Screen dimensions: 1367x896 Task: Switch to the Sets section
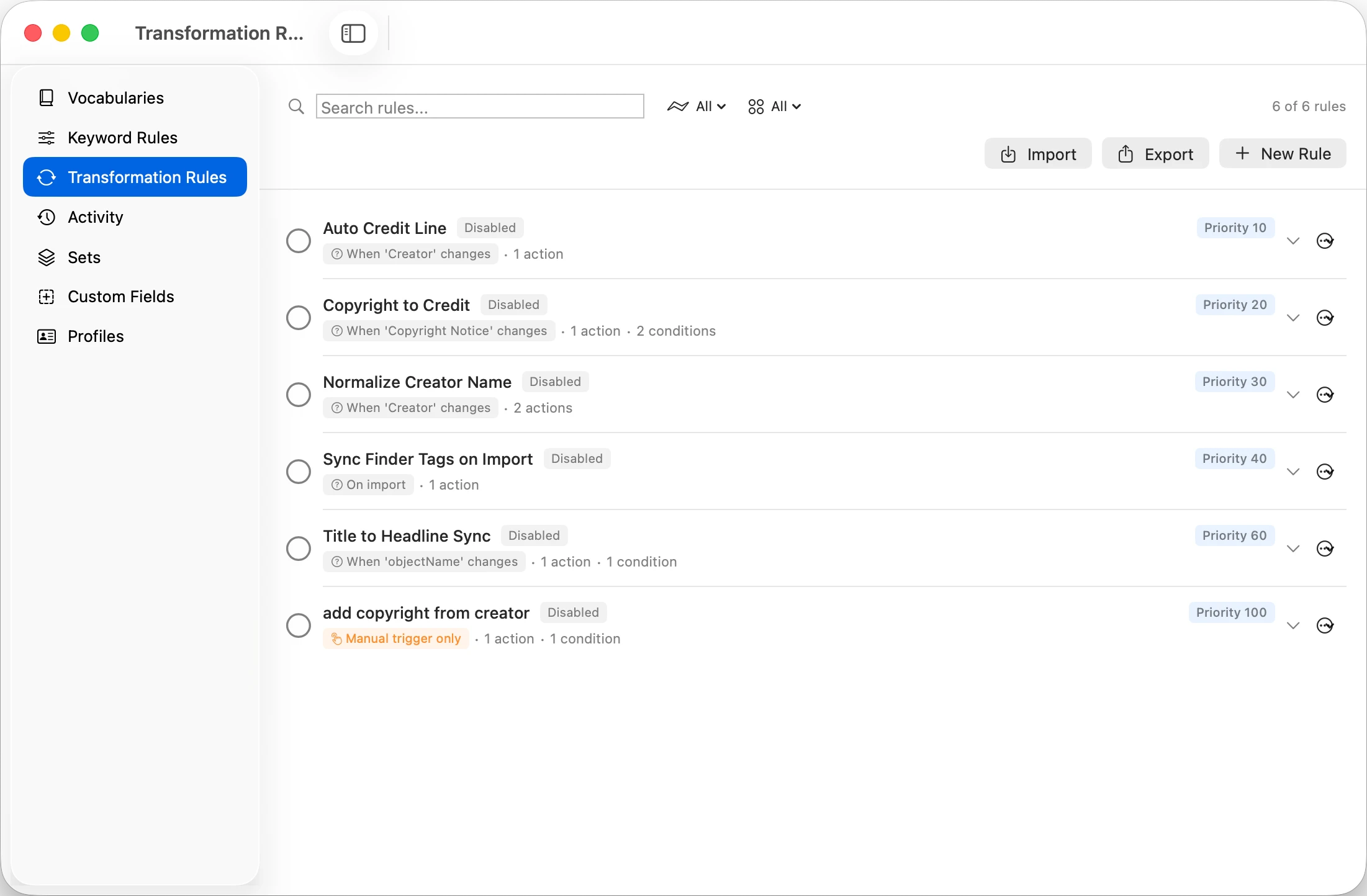click(135, 257)
